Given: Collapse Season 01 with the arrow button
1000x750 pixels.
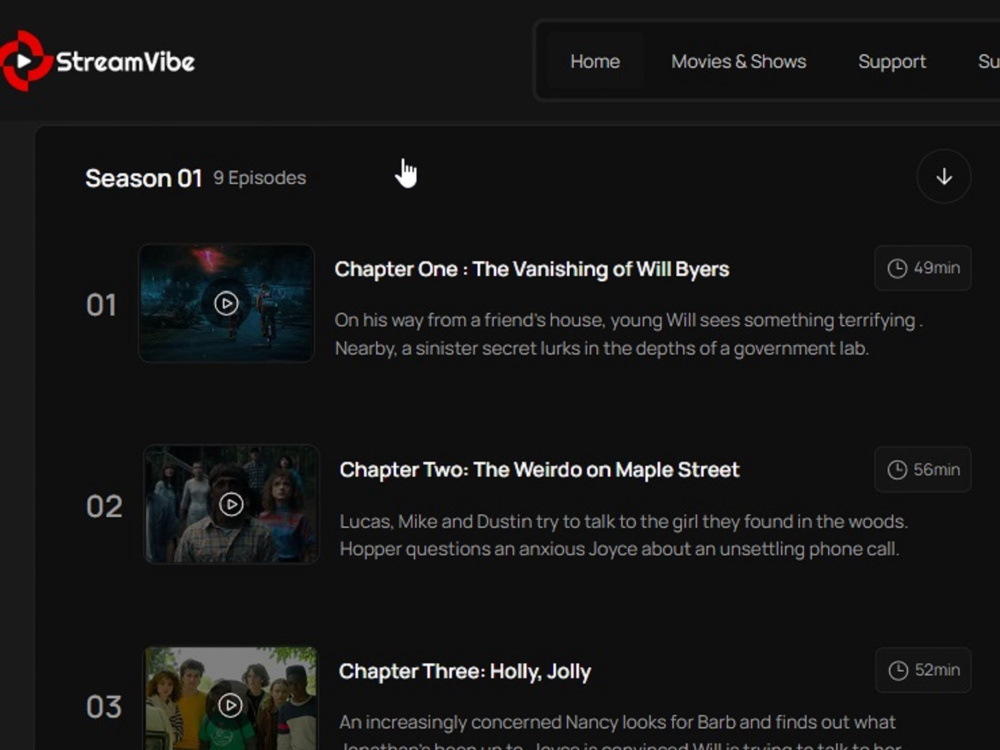Looking at the screenshot, I should pyautogui.click(x=944, y=177).
